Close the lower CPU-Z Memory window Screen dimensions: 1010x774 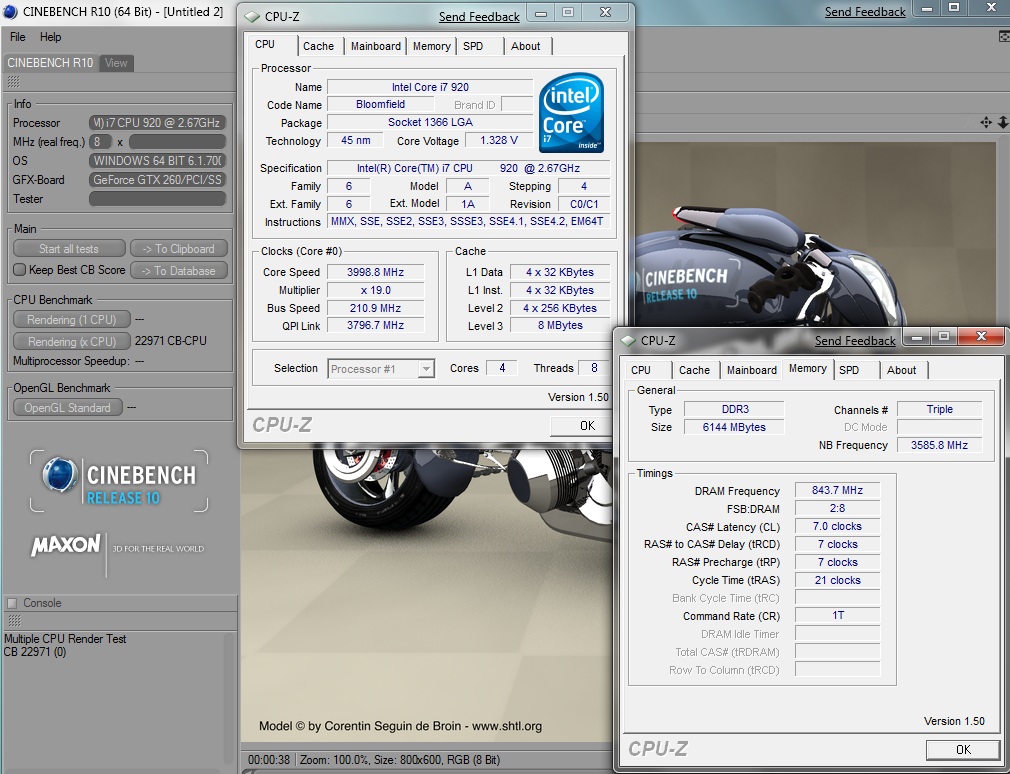(981, 336)
